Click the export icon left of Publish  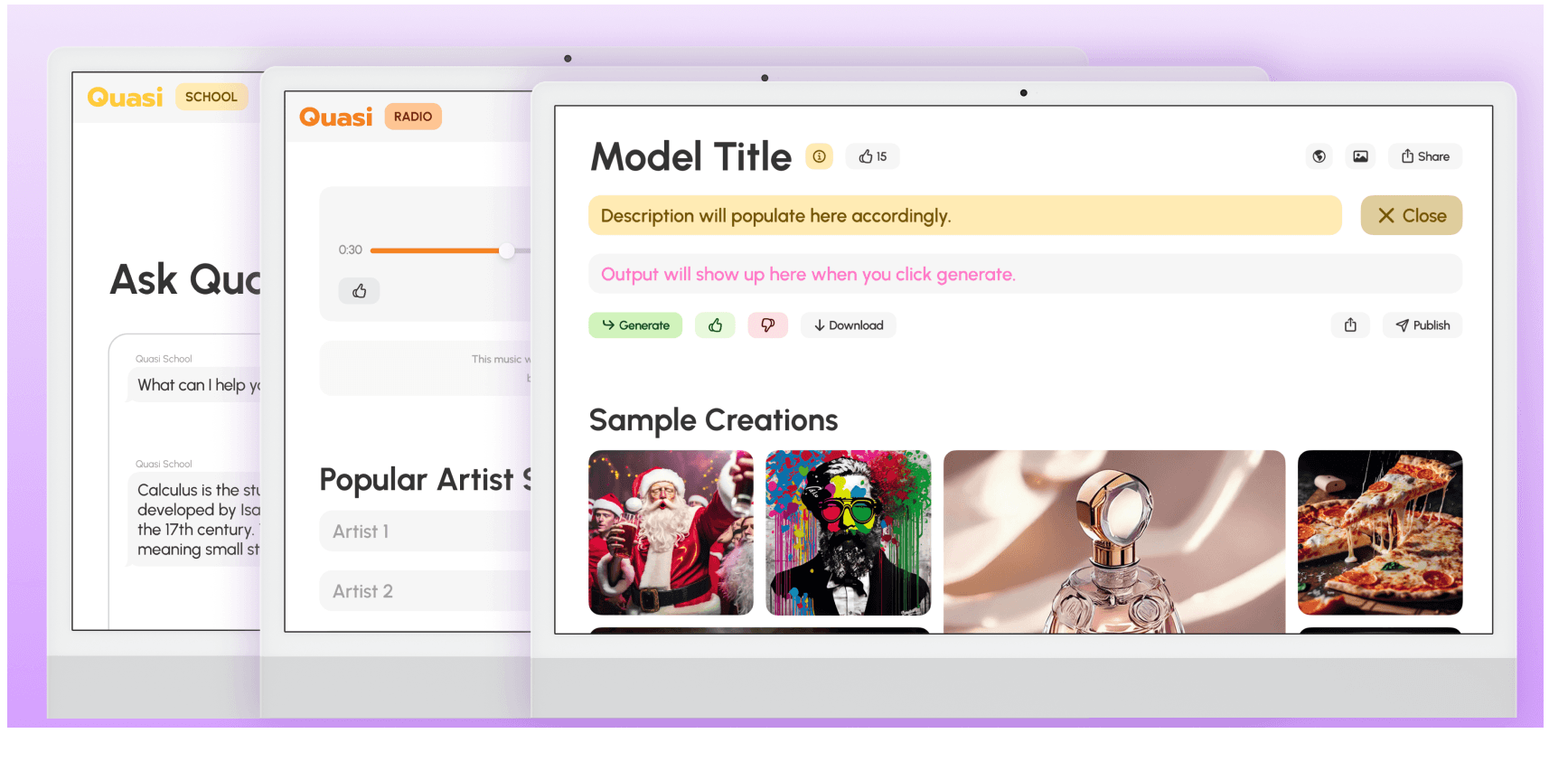(x=1350, y=325)
